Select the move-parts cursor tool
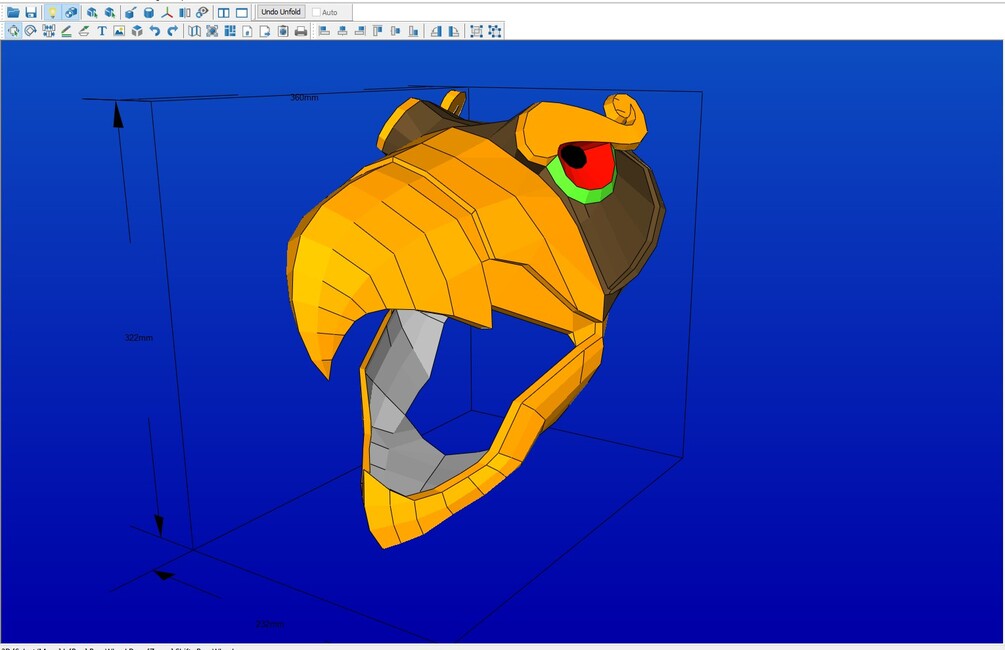1005x650 pixels. point(13,31)
